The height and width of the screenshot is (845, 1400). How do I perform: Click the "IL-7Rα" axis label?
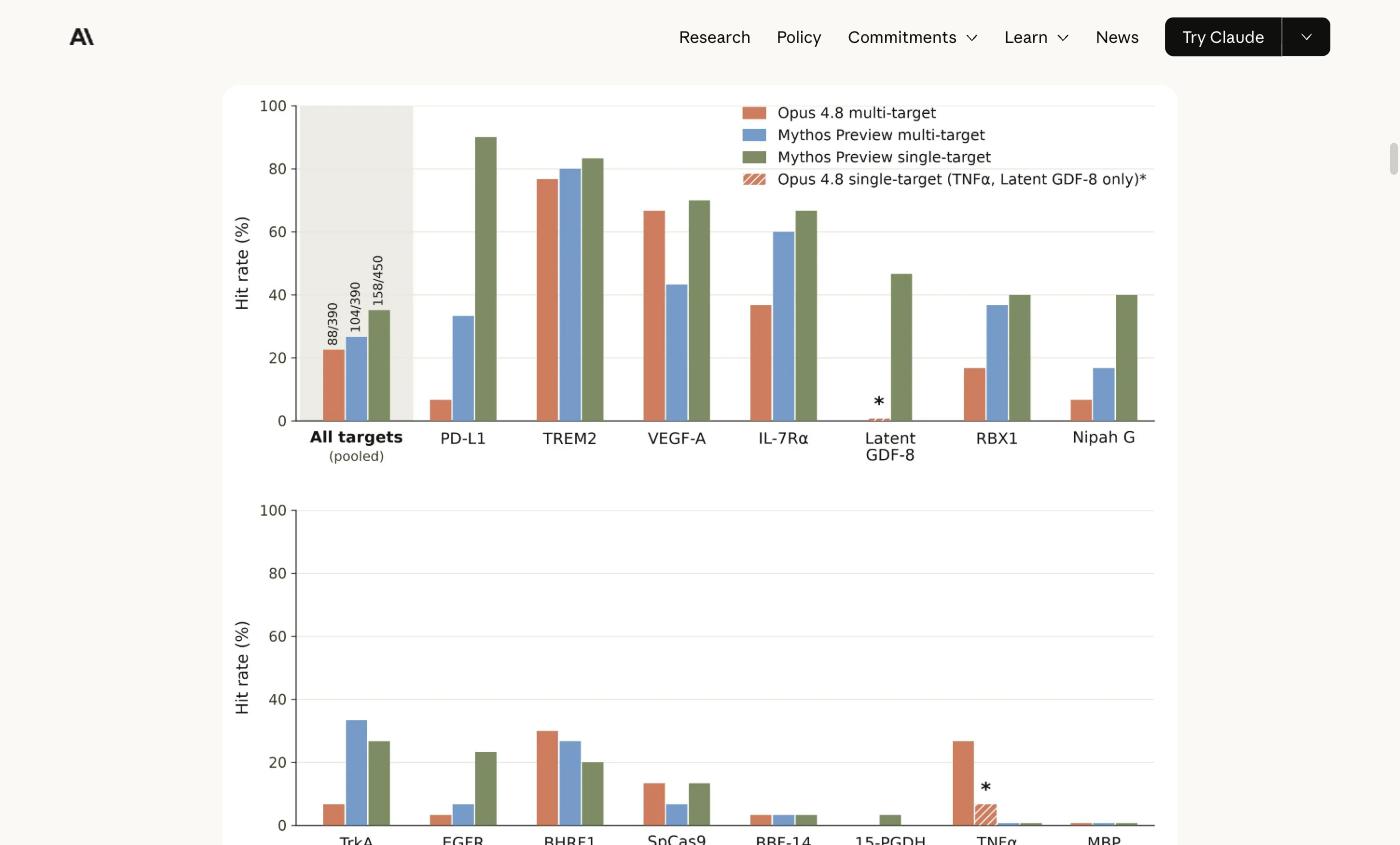[x=783, y=438]
